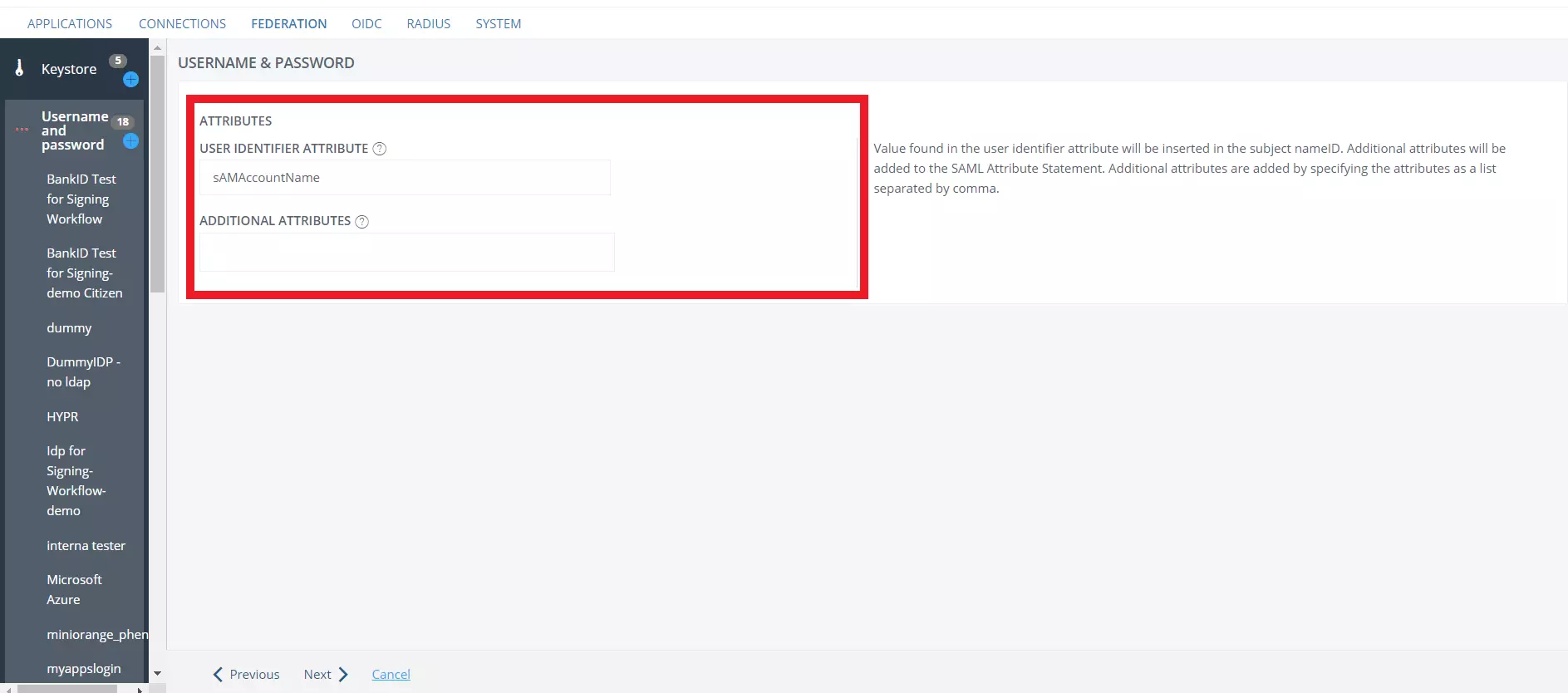Open the Keystore section
Image resolution: width=1568 pixels, height=693 pixels.
69,69
